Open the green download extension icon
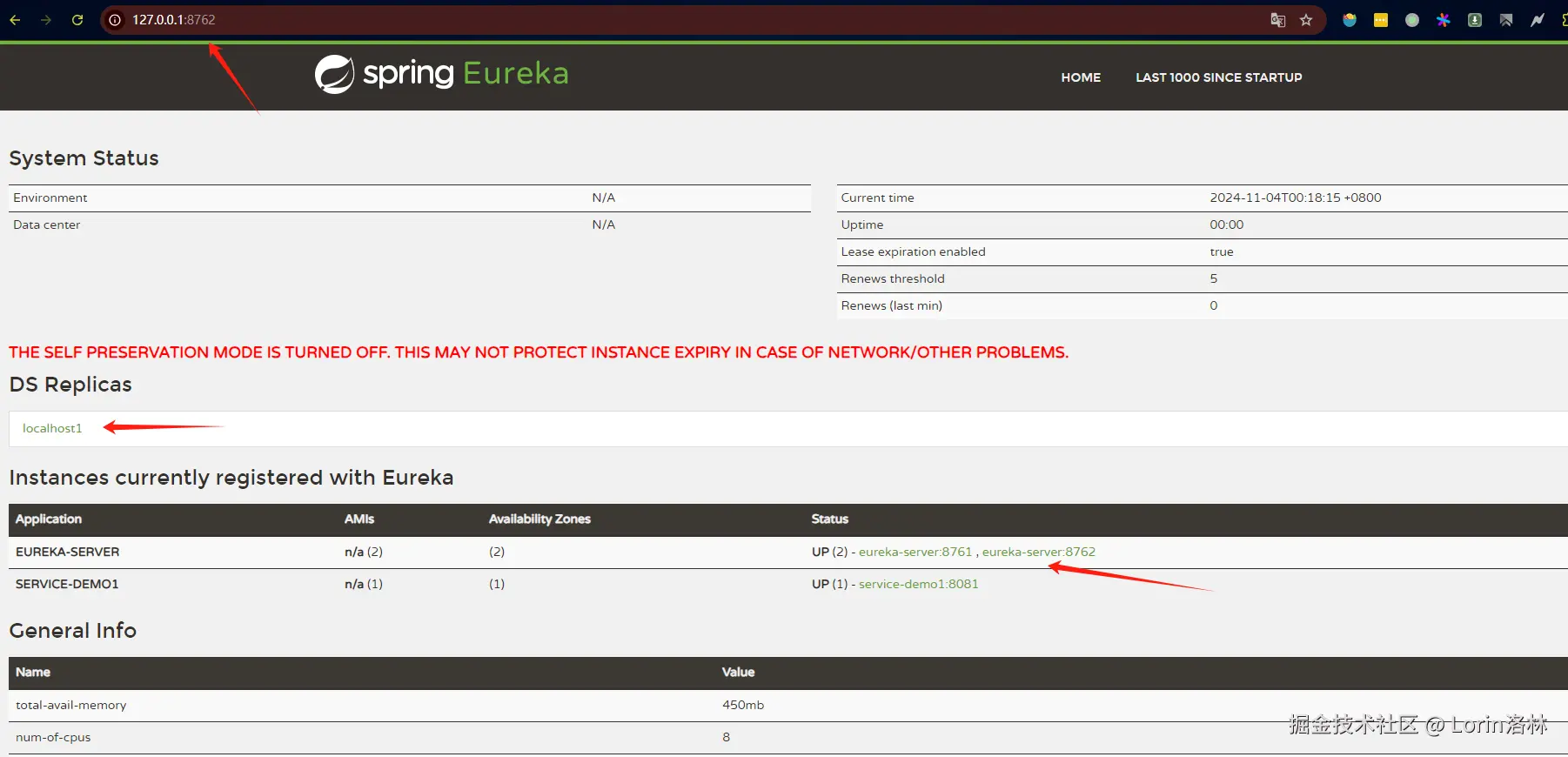1568x757 pixels. point(1475,20)
